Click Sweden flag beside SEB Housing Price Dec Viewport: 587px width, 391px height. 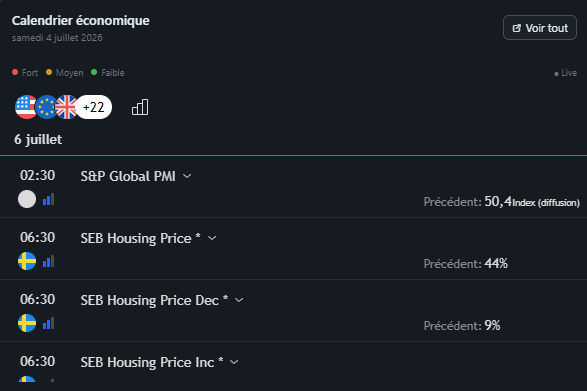27,323
